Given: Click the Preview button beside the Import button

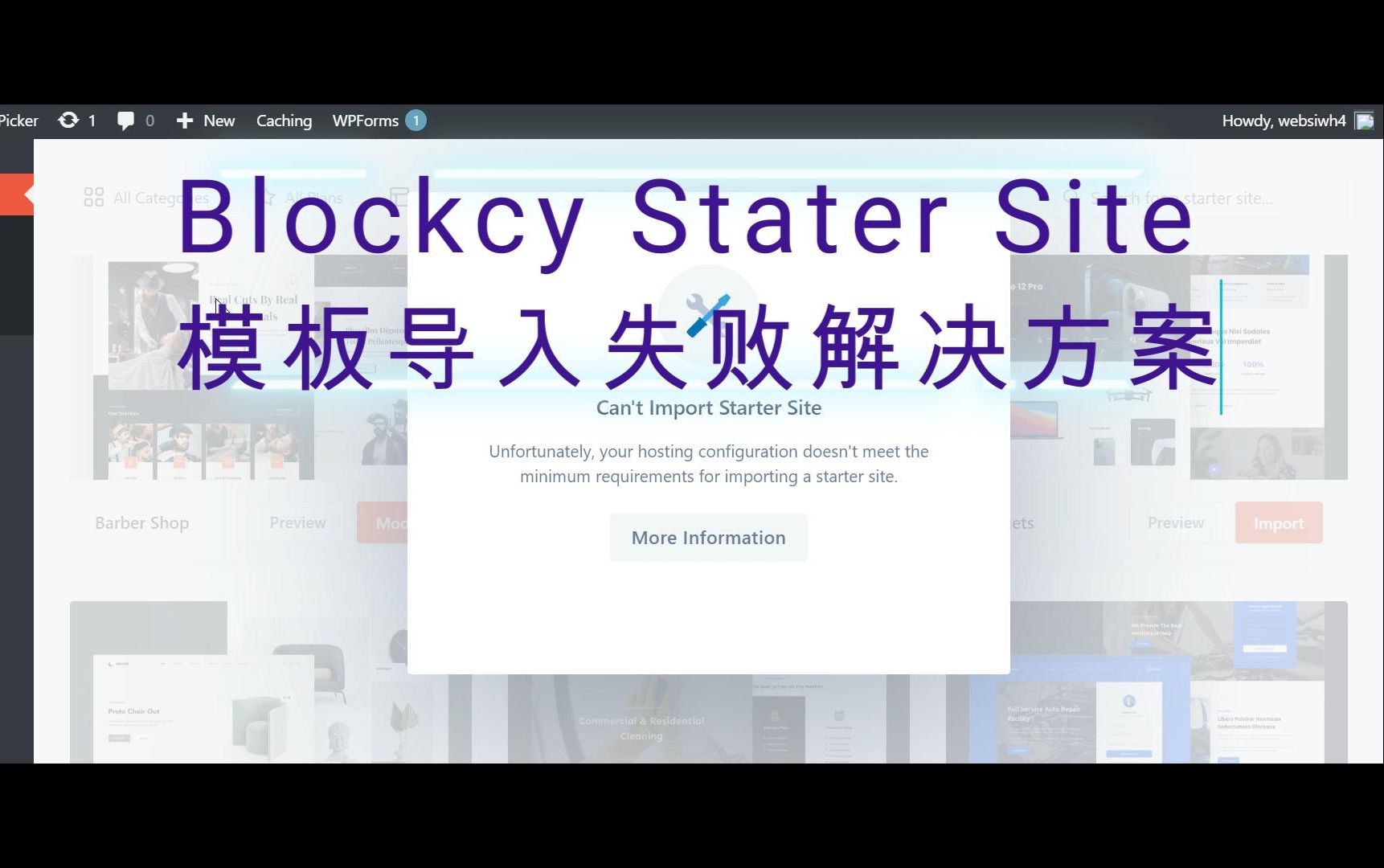Looking at the screenshot, I should (1175, 523).
